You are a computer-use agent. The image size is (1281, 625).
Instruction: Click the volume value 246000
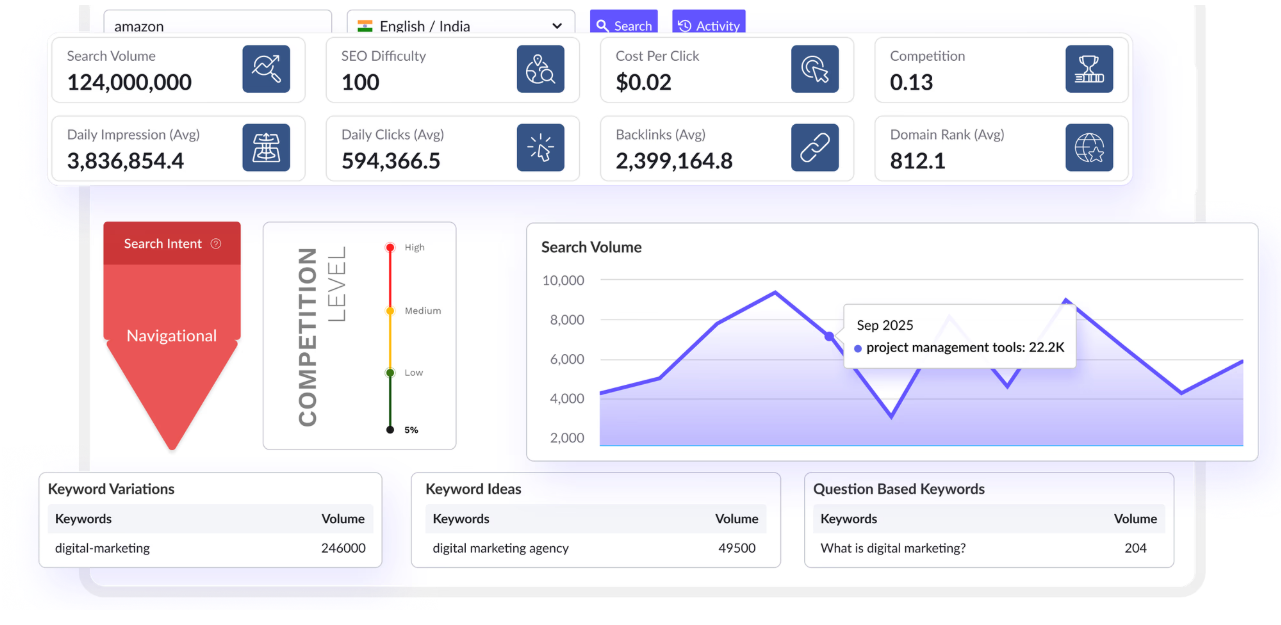pyautogui.click(x=343, y=548)
